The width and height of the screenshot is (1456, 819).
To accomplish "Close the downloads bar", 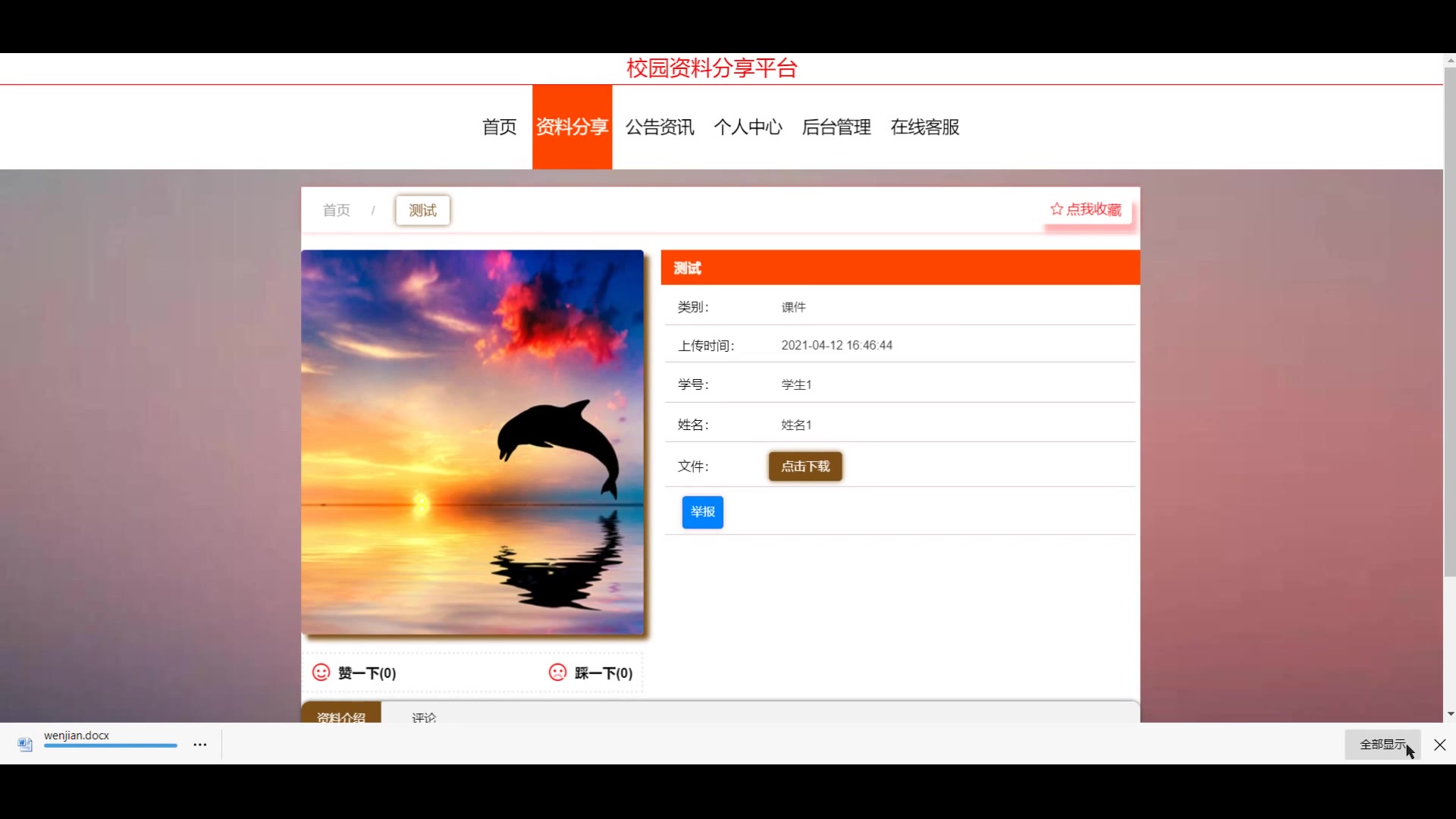I will (1440, 745).
